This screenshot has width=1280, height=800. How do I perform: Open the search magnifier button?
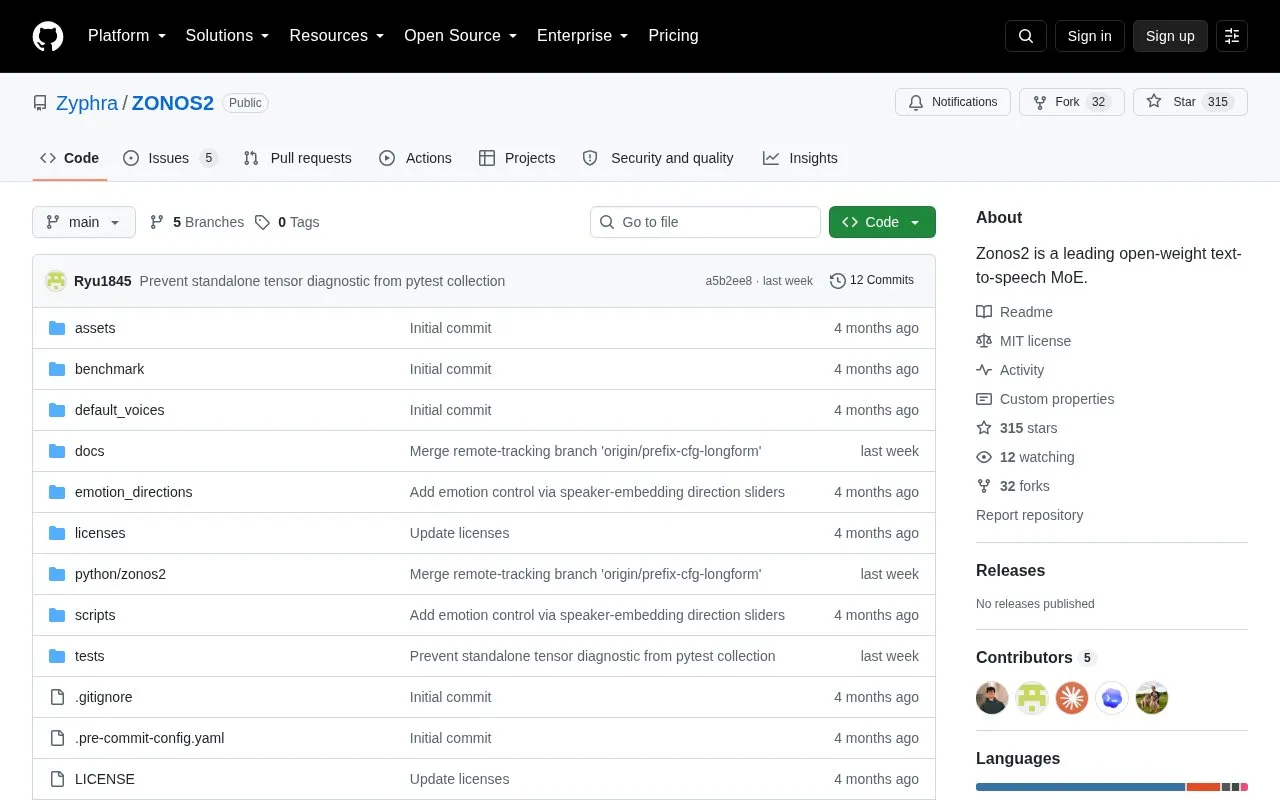point(1026,36)
